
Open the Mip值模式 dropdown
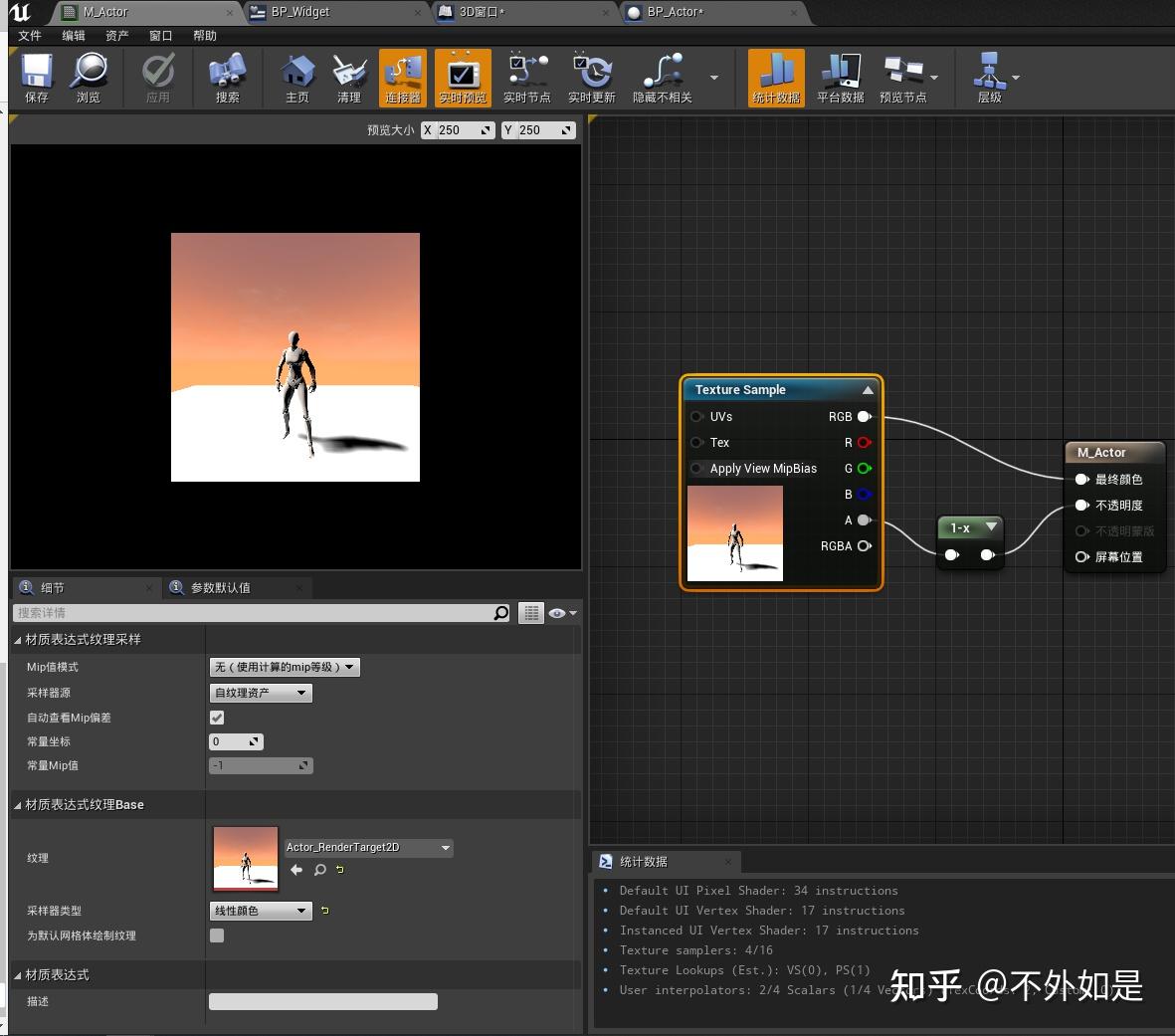click(284, 667)
